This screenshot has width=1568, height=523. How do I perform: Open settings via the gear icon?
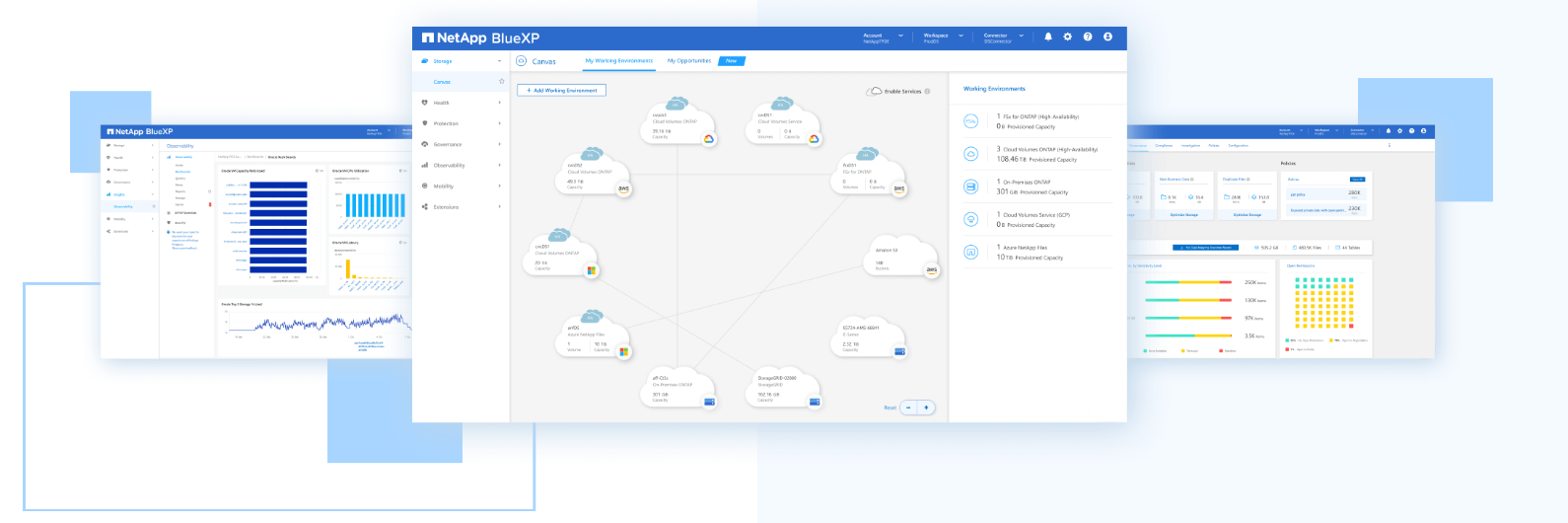click(1067, 37)
